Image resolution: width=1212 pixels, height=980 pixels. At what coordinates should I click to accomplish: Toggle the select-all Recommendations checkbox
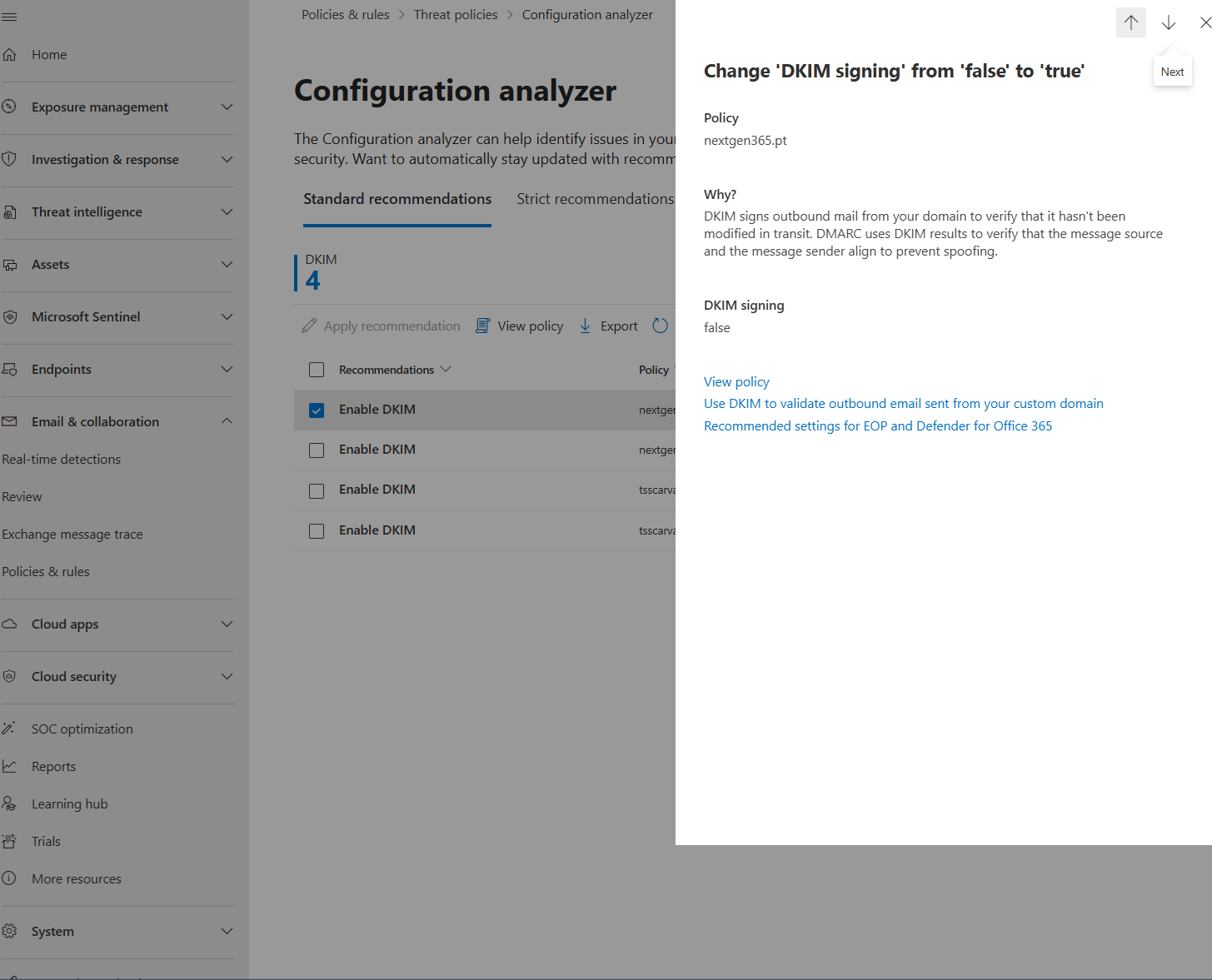(317, 370)
